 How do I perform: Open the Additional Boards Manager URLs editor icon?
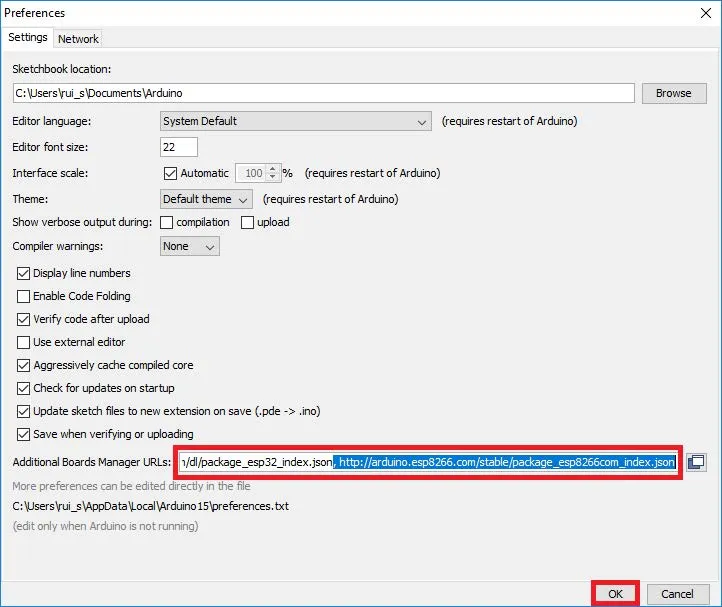697,462
